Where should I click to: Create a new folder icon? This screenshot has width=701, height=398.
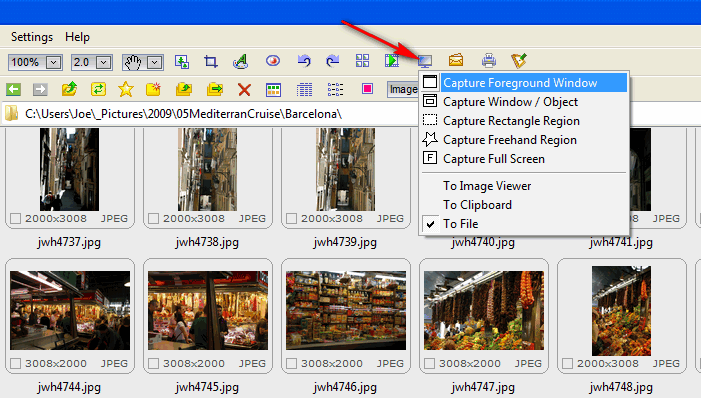(x=153, y=89)
